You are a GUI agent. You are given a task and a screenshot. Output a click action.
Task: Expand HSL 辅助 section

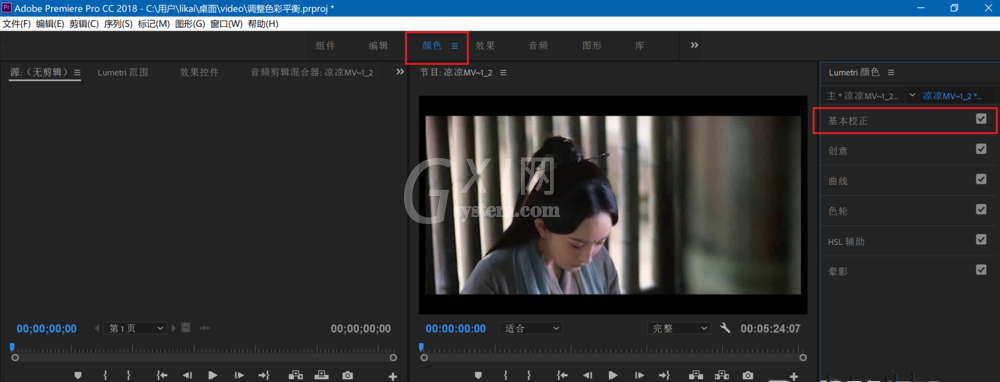coord(846,242)
